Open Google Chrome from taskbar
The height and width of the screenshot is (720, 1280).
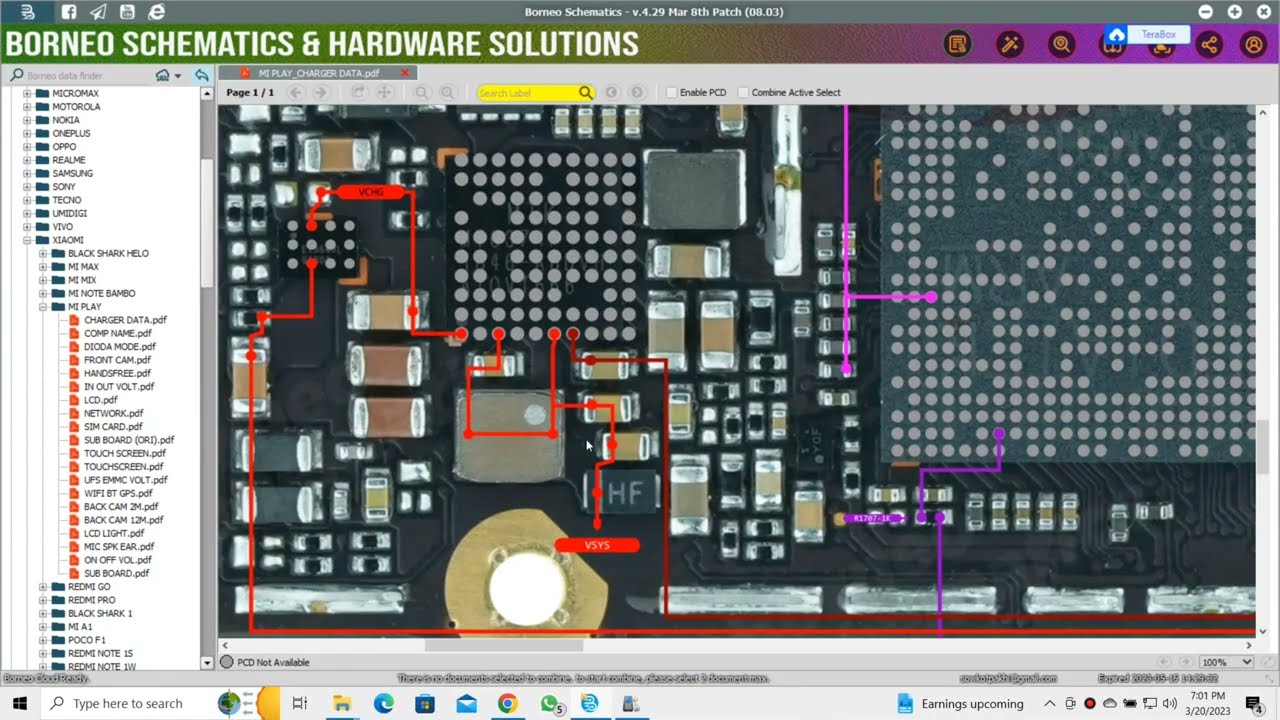tap(507, 703)
